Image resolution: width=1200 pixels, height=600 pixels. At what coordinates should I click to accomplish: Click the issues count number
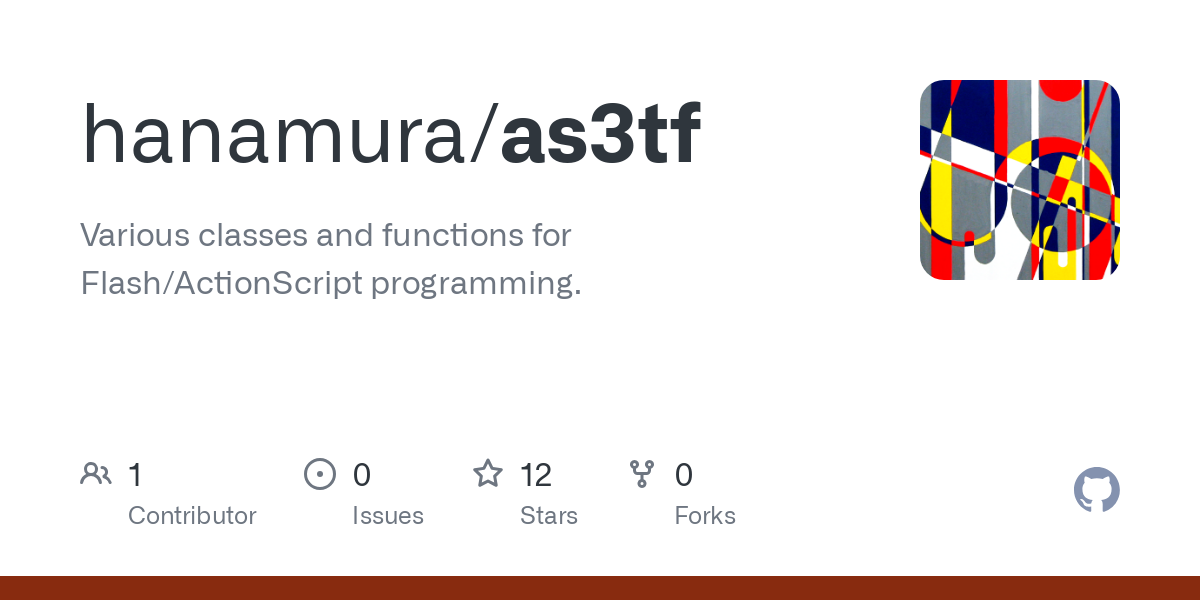(x=362, y=475)
